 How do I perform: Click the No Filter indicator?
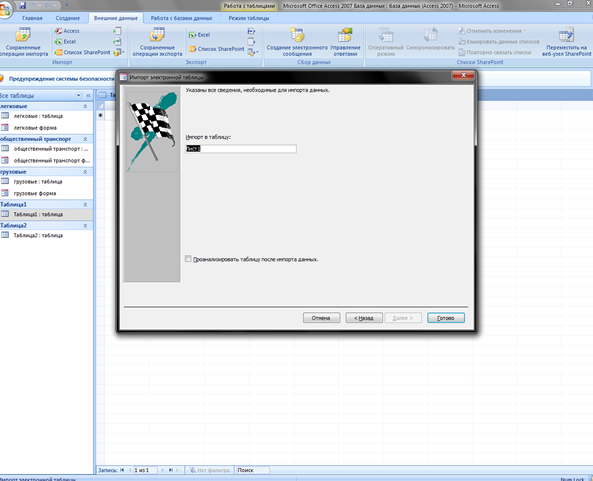pos(210,470)
